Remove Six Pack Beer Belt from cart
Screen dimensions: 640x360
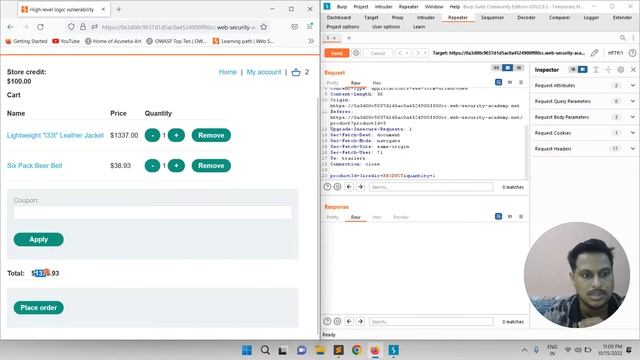click(211, 166)
